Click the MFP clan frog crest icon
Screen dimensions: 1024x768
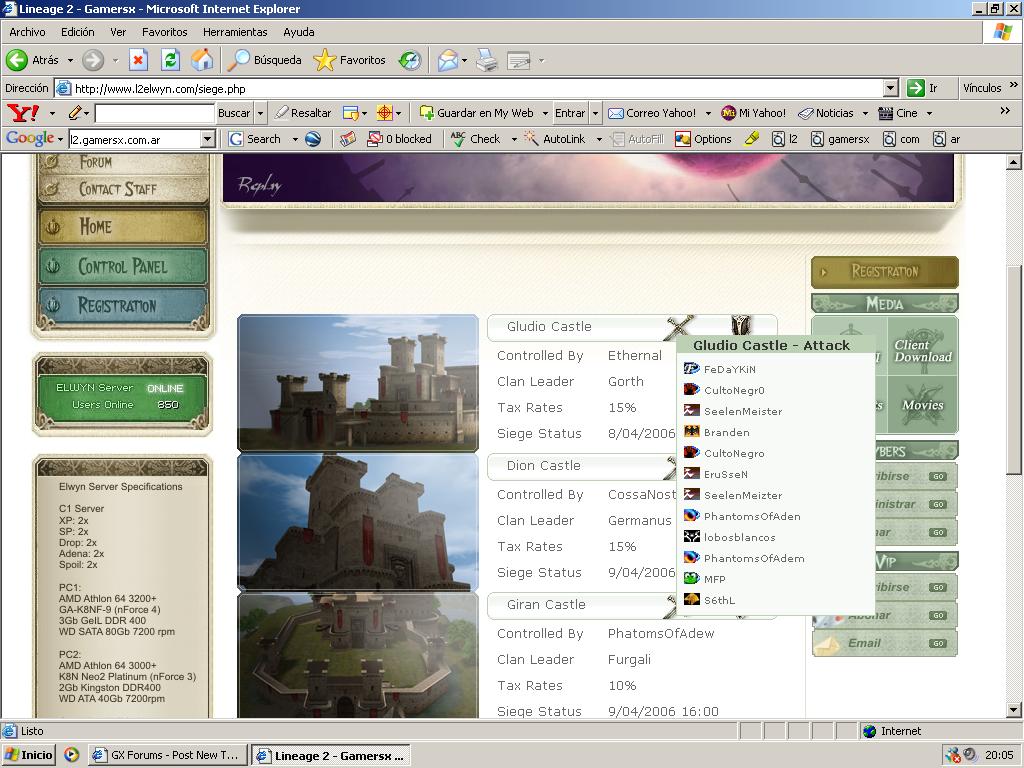tap(692, 578)
